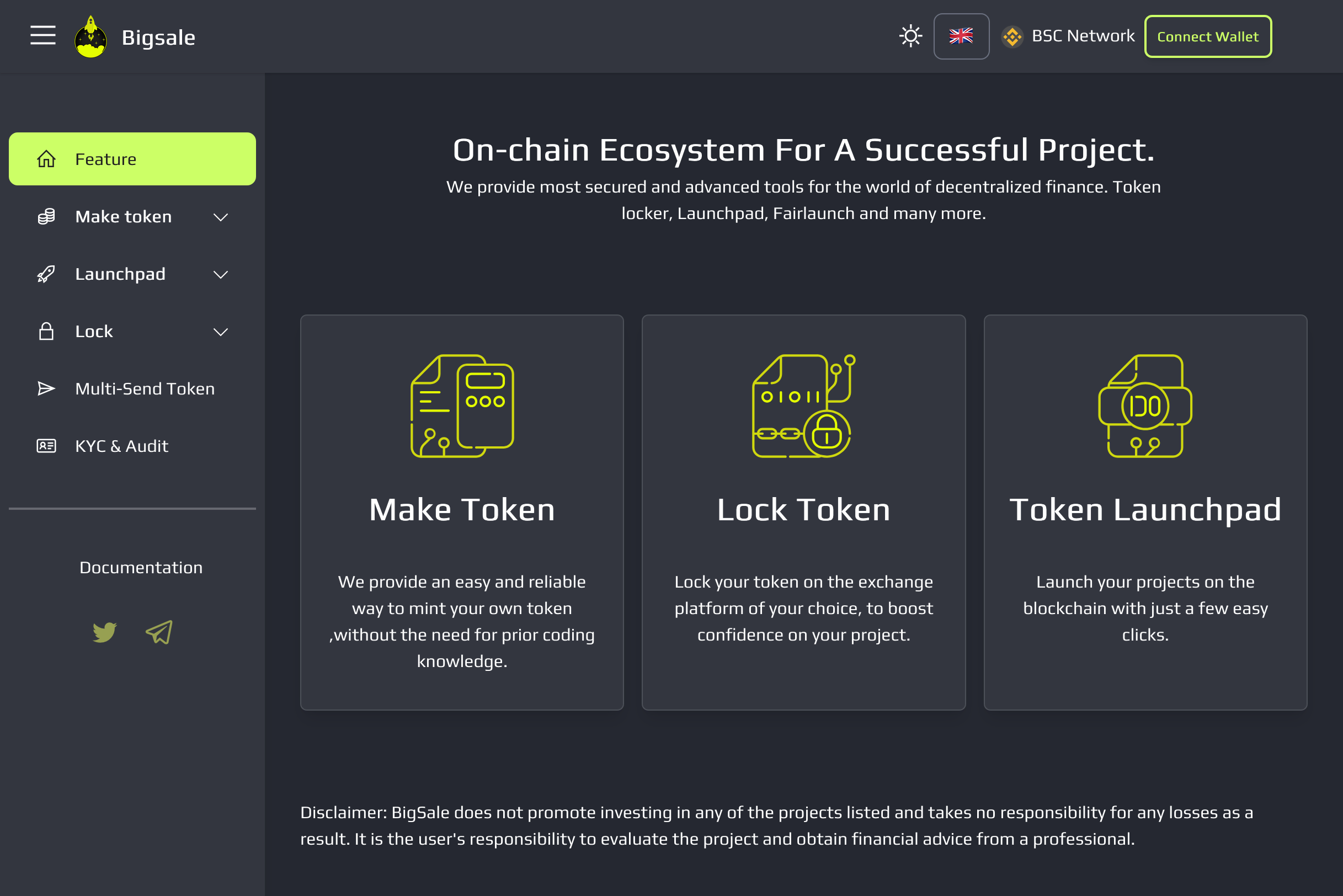Expand the Make token chevron
Viewport: 1343px width, 896px height.
coord(221,217)
